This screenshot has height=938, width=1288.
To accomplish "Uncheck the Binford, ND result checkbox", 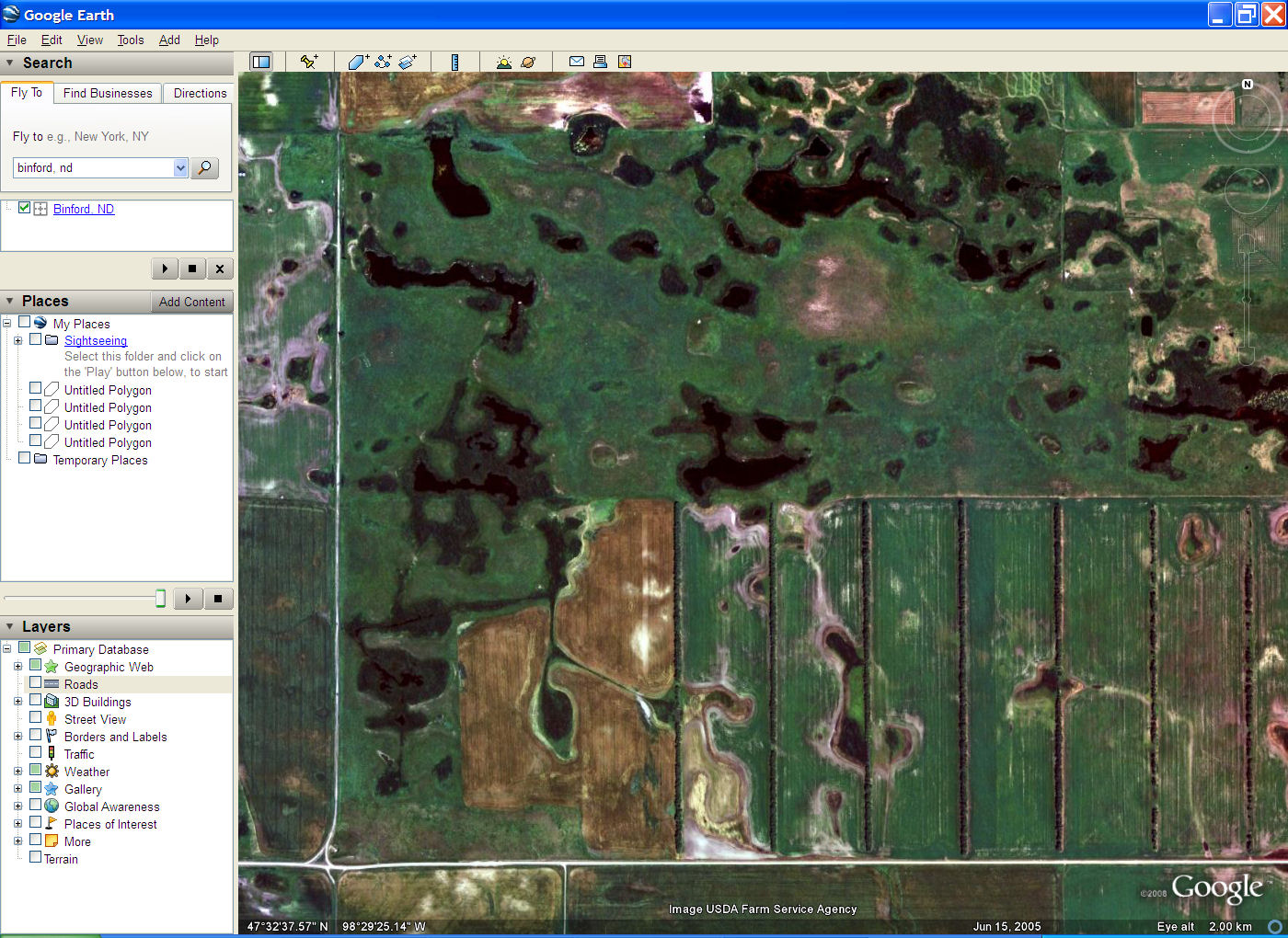I will (24, 208).
